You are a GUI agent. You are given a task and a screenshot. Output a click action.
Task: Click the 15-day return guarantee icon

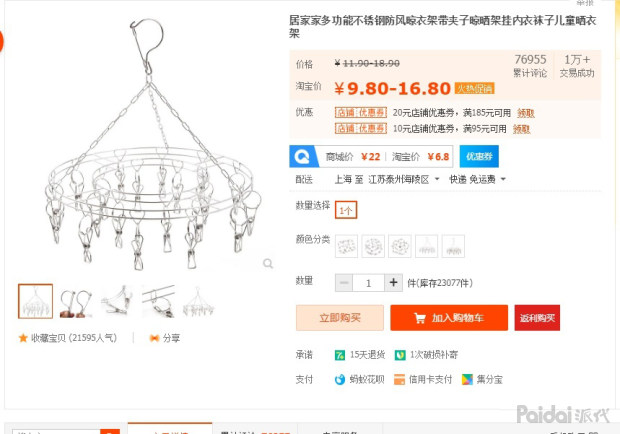[x=340, y=355]
